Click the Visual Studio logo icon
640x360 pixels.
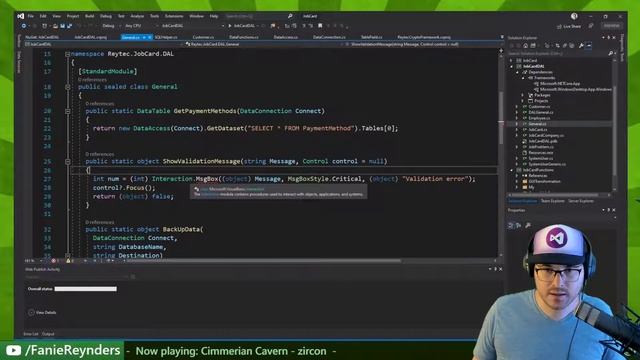coord(20,16)
